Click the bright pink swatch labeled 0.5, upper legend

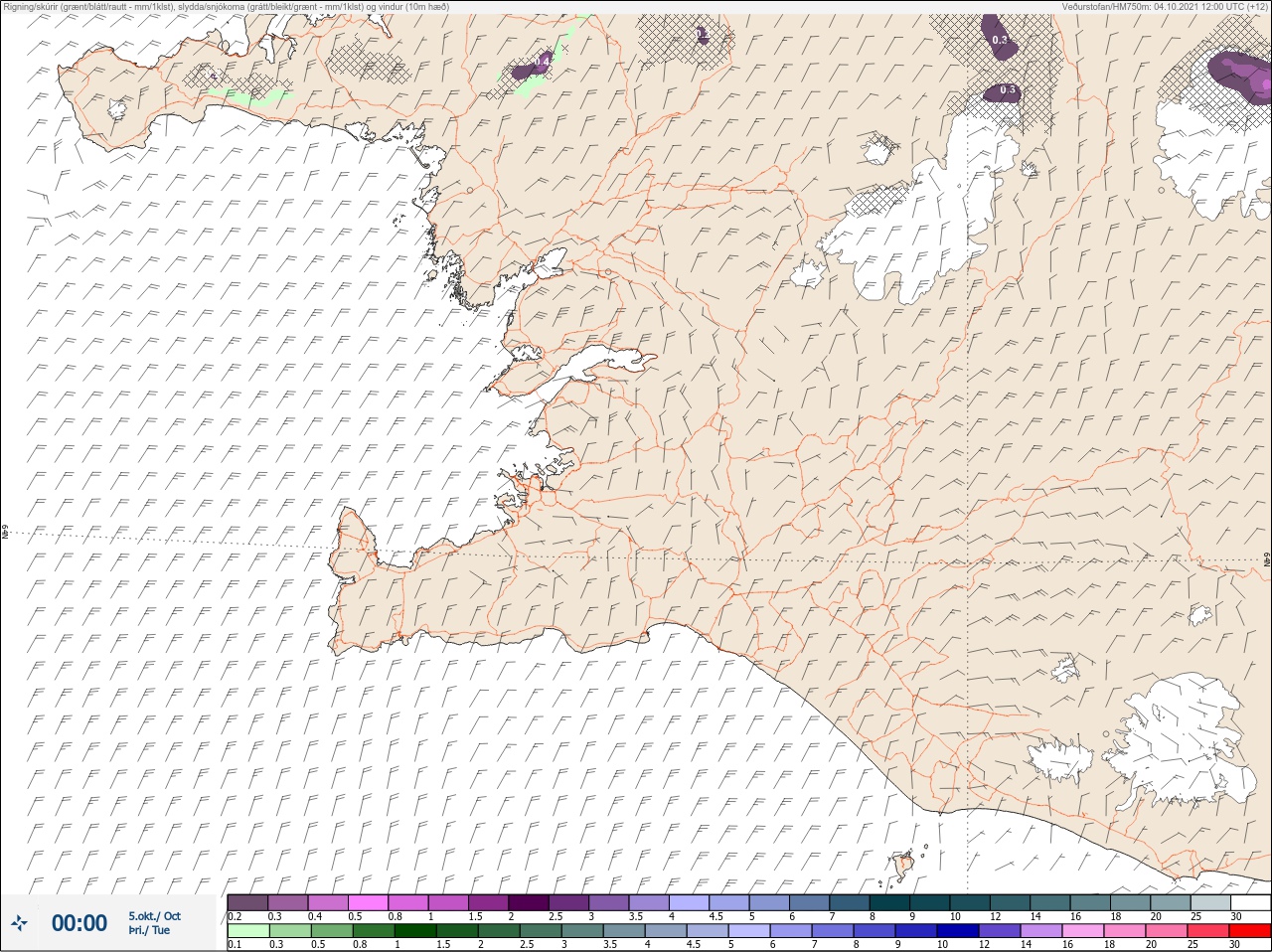[368, 902]
